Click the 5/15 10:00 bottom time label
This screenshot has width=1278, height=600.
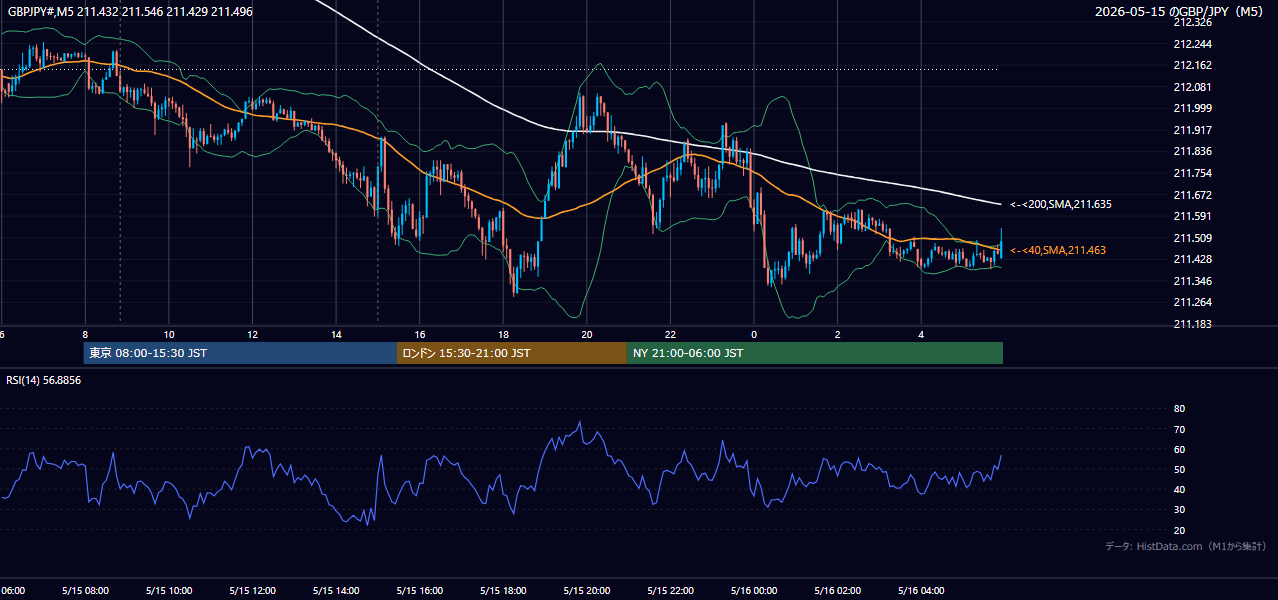point(168,590)
